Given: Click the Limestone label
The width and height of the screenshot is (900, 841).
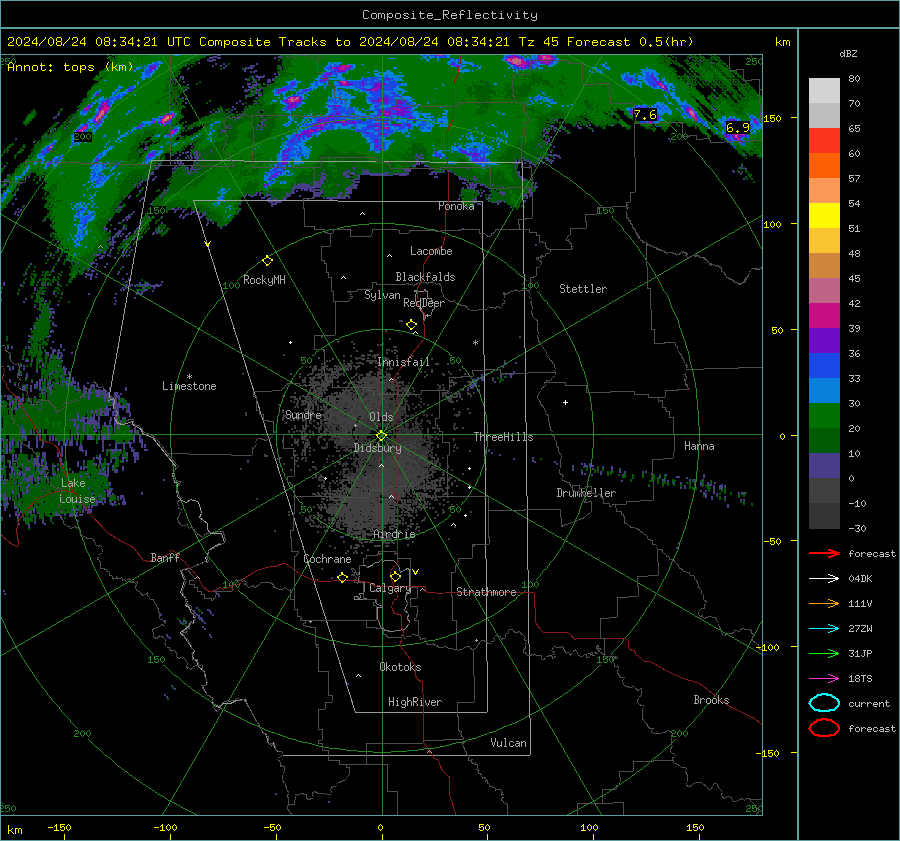Looking at the screenshot, I should [x=189, y=386].
